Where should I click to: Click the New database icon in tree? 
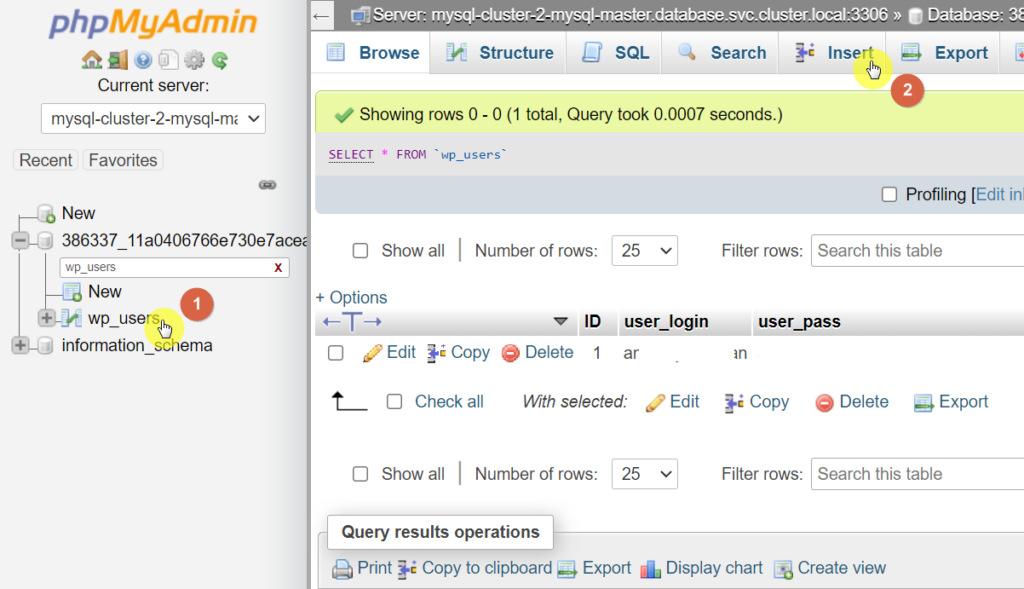tap(46, 214)
